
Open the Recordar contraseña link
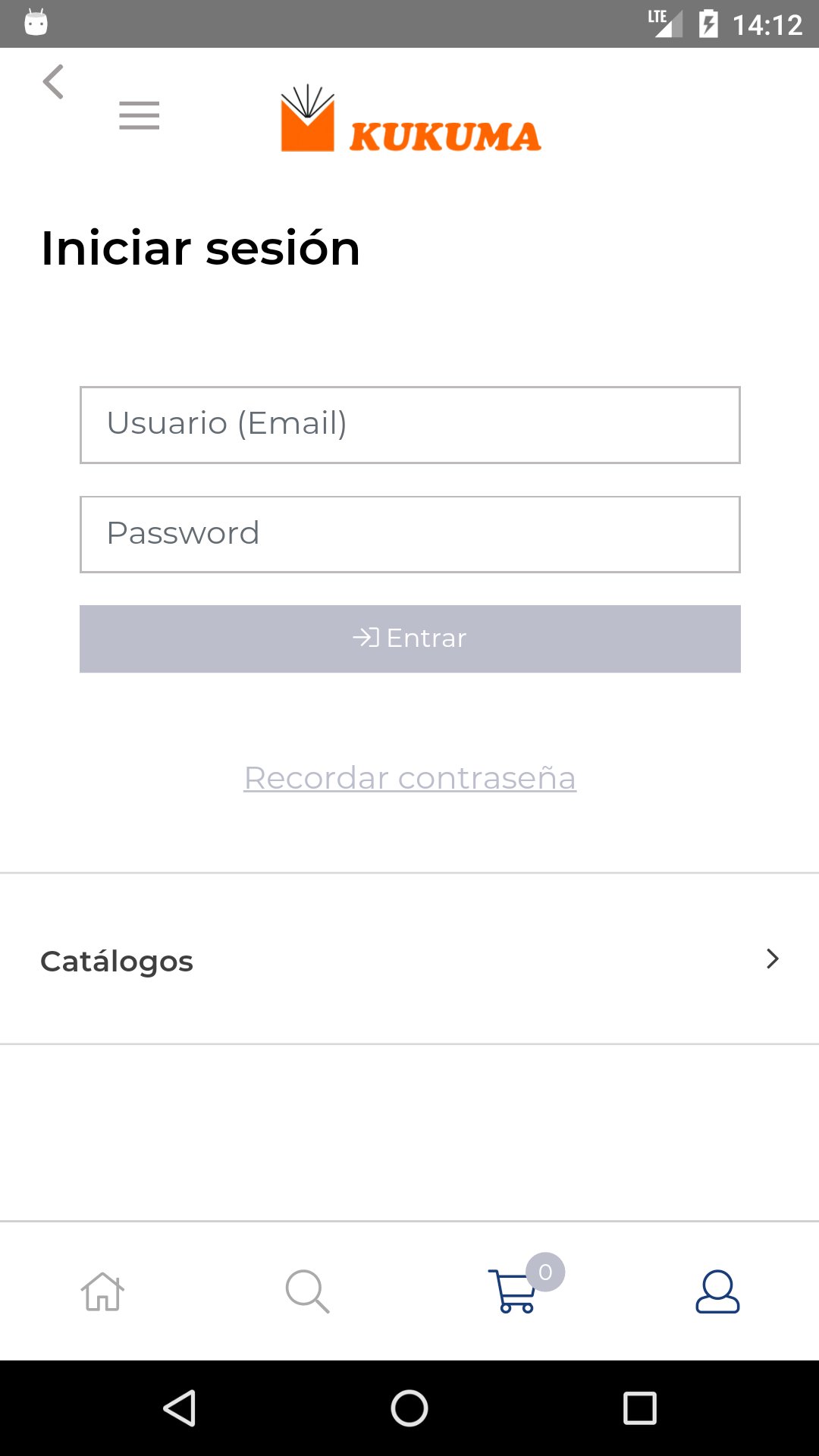pyautogui.click(x=410, y=778)
